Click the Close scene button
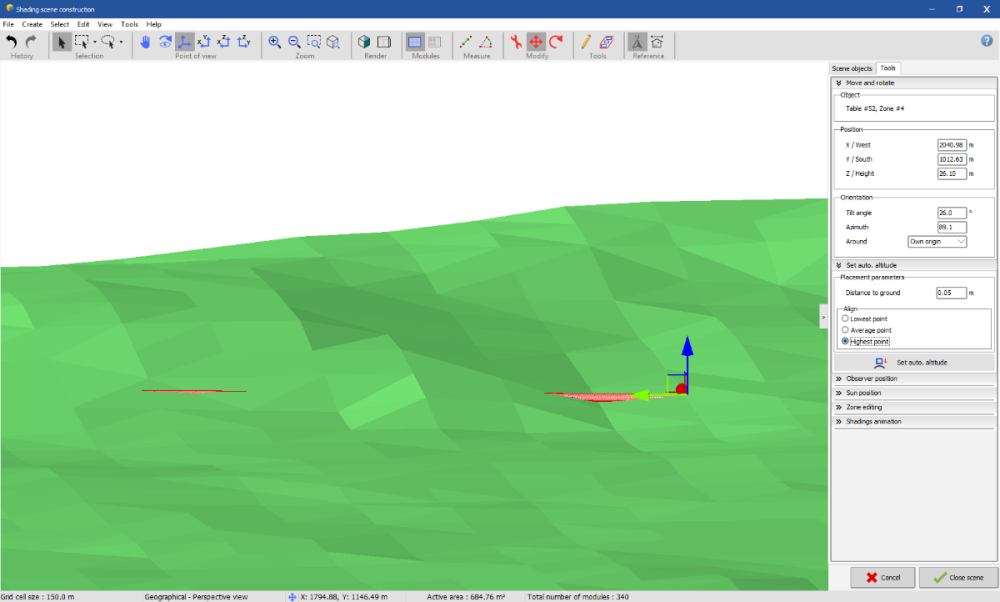Image resolution: width=1000 pixels, height=602 pixels. (x=957, y=578)
